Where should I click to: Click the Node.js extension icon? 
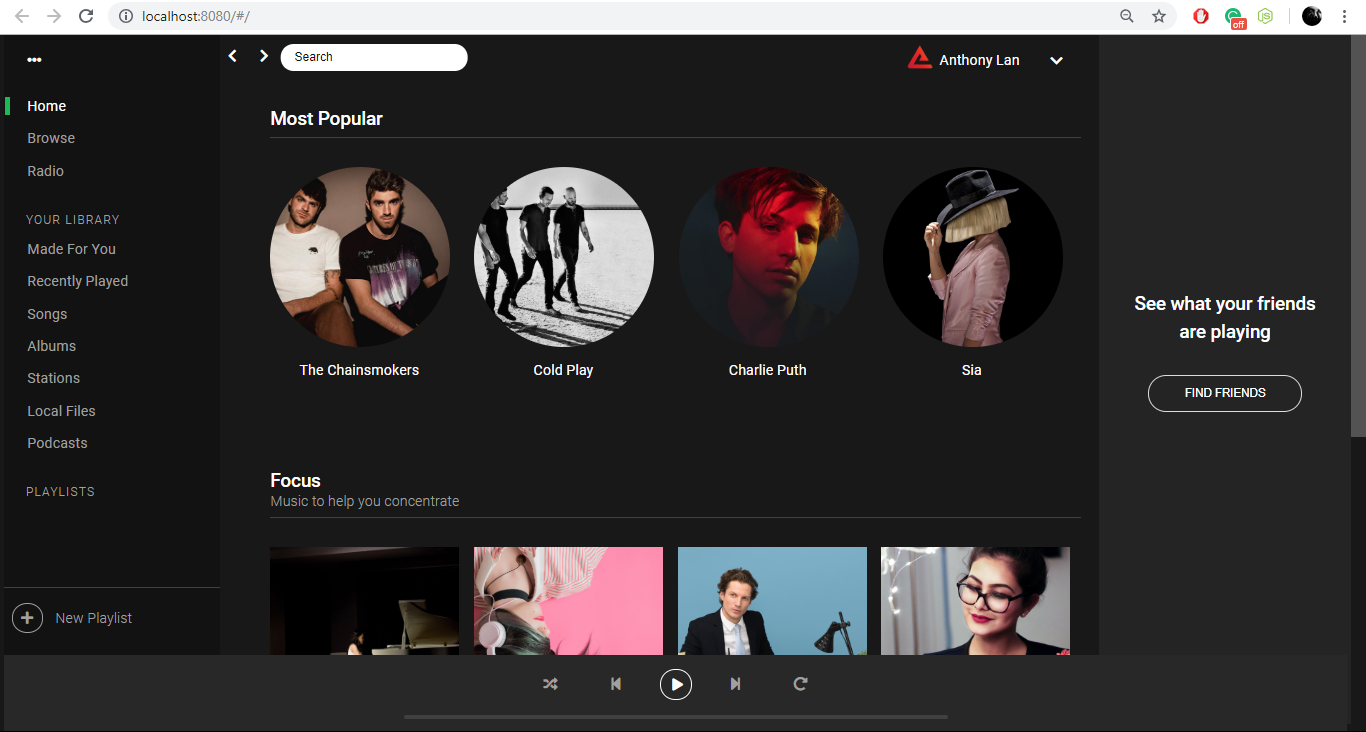click(1265, 16)
